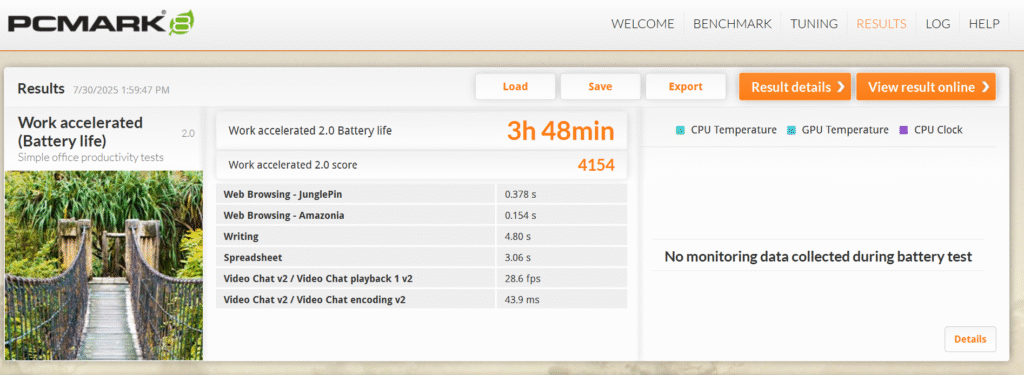This screenshot has height=375, width=1024.
Task: Click the 3.06 s value
Action: pyautogui.click(x=517, y=257)
